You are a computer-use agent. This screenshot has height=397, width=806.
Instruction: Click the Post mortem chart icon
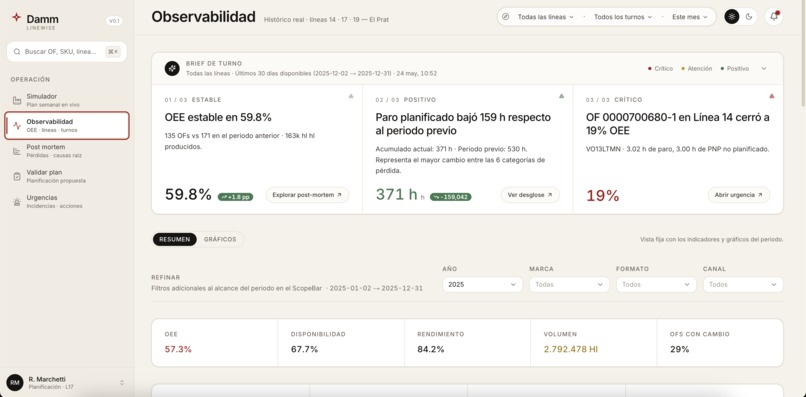click(x=17, y=151)
